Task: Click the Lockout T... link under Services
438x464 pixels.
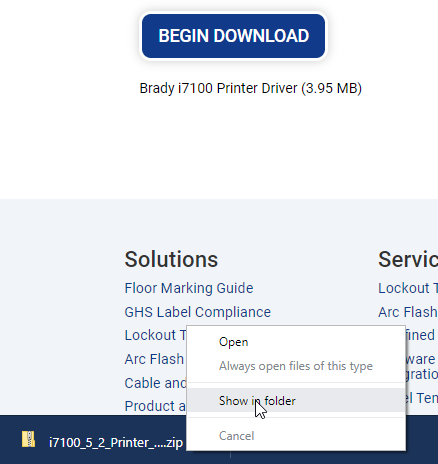Action: 408,288
